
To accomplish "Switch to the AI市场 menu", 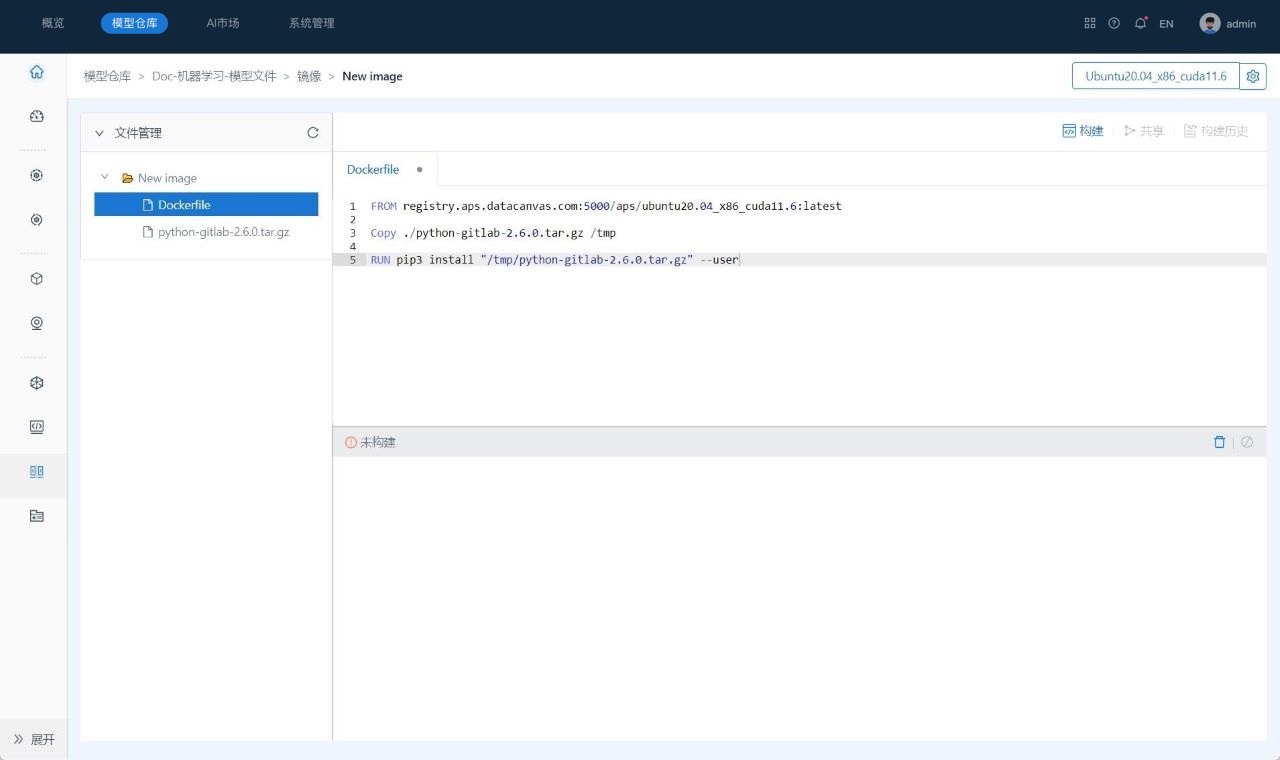I will click(223, 23).
